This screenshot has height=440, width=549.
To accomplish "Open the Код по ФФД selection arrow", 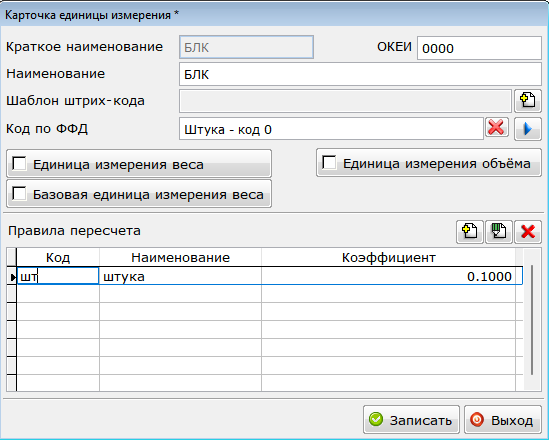I will coord(527,129).
